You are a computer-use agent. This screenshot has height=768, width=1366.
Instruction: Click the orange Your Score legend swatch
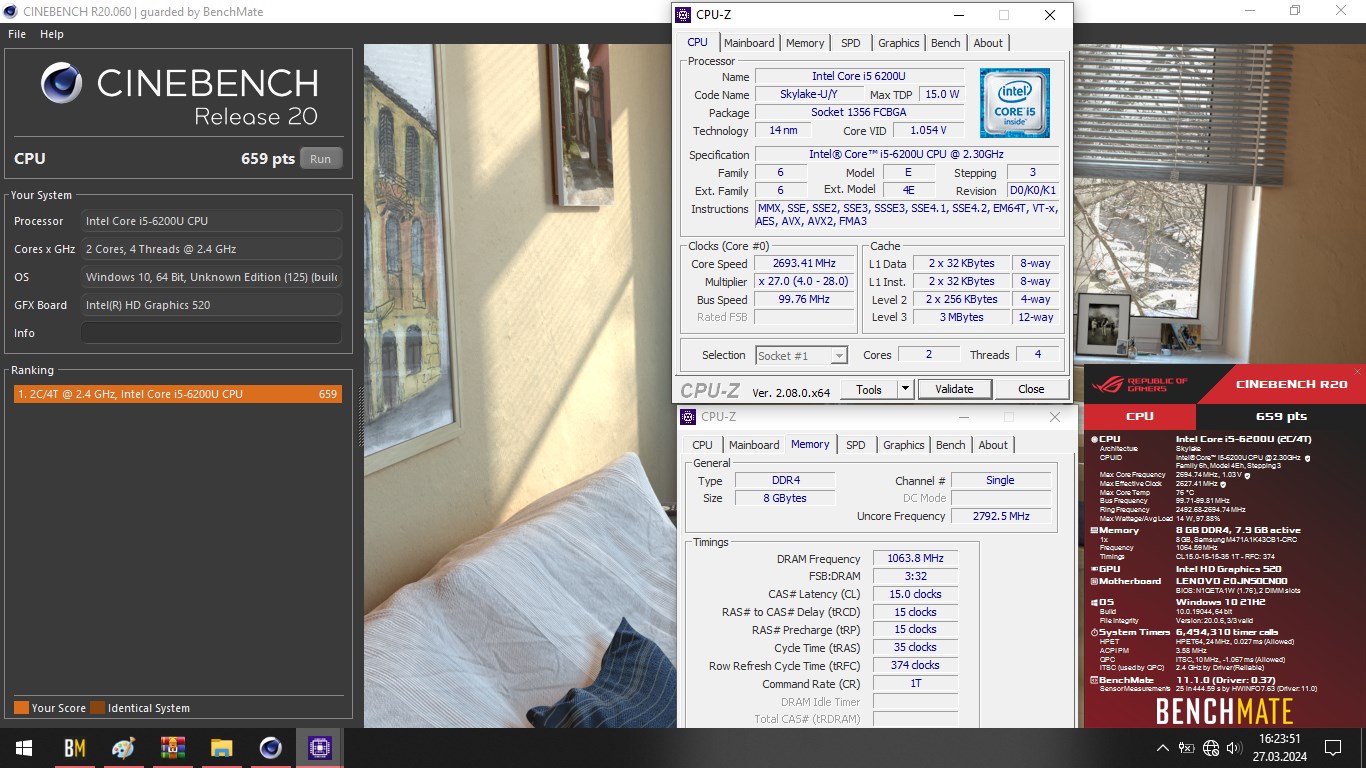coord(21,708)
